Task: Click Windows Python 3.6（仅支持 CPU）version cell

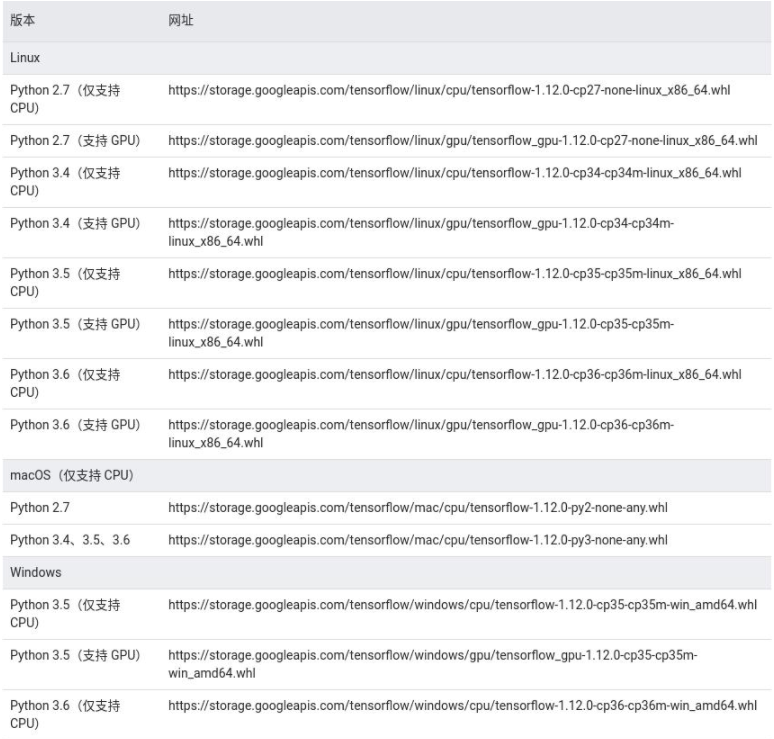Action: (65, 714)
